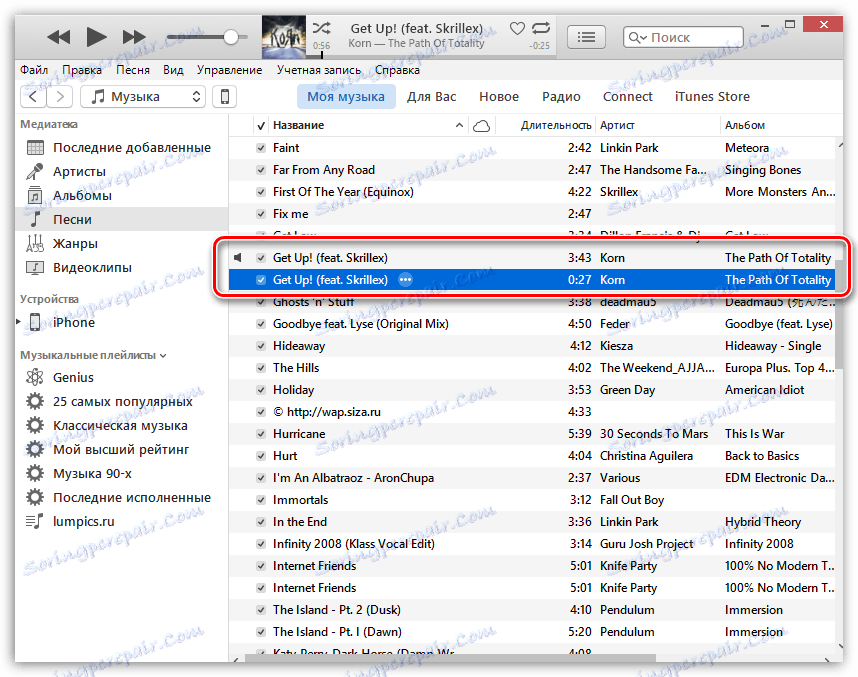Viewport: 858px width, 677px height.
Task: Click the search field Поиск
Action: tap(683, 37)
